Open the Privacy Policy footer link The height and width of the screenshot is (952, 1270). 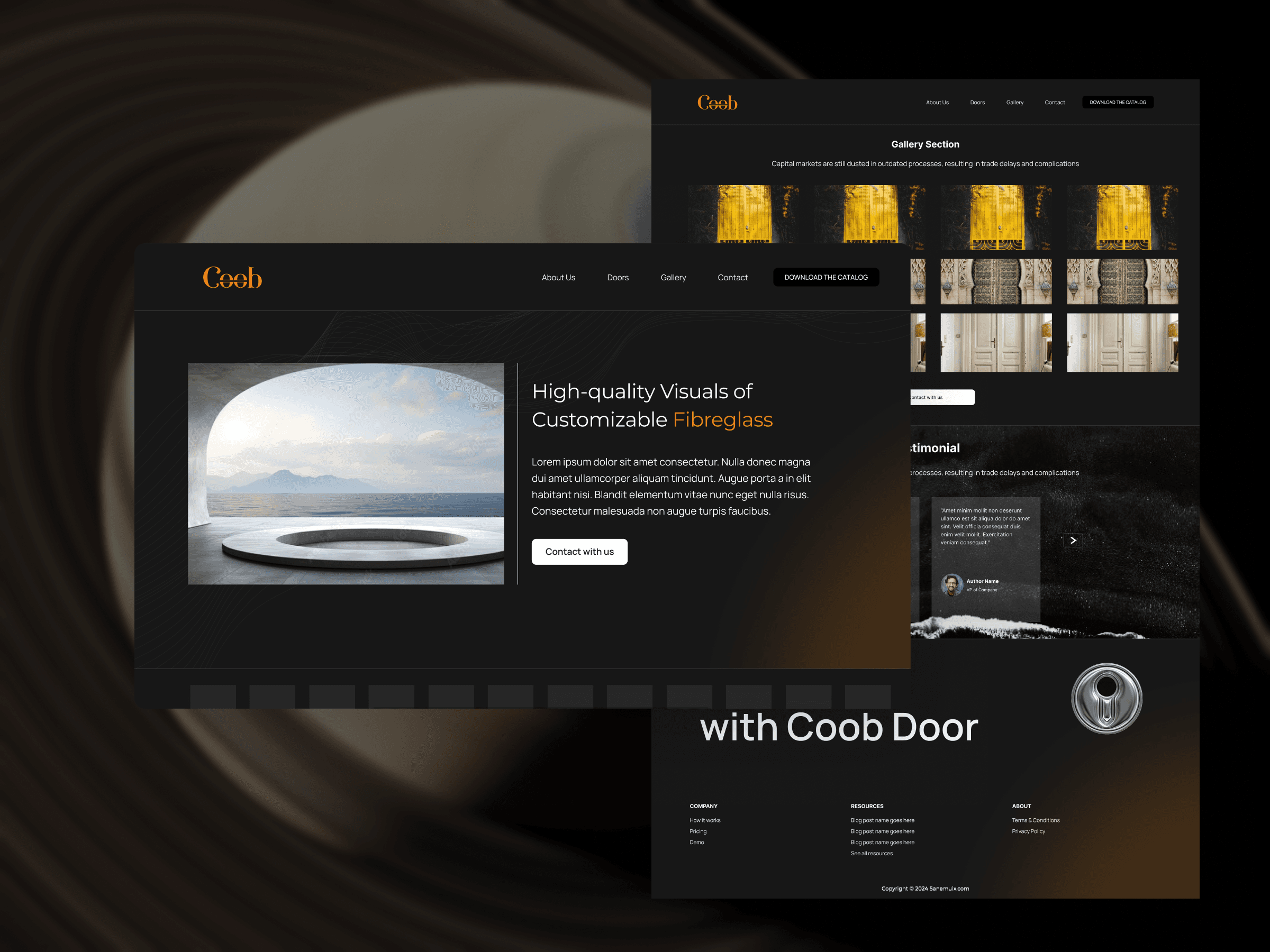(x=1028, y=831)
